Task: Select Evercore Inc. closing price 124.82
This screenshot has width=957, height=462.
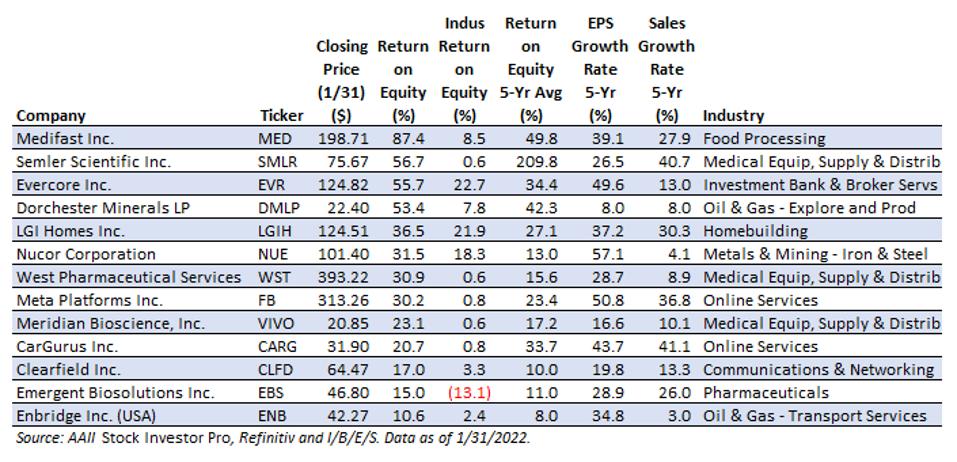Action: point(342,184)
